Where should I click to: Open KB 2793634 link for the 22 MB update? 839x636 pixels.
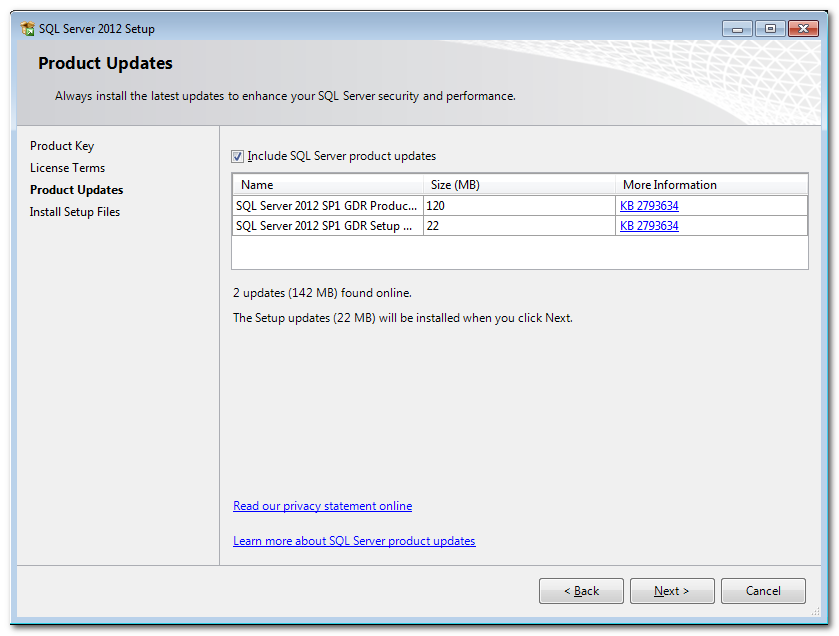click(x=649, y=226)
